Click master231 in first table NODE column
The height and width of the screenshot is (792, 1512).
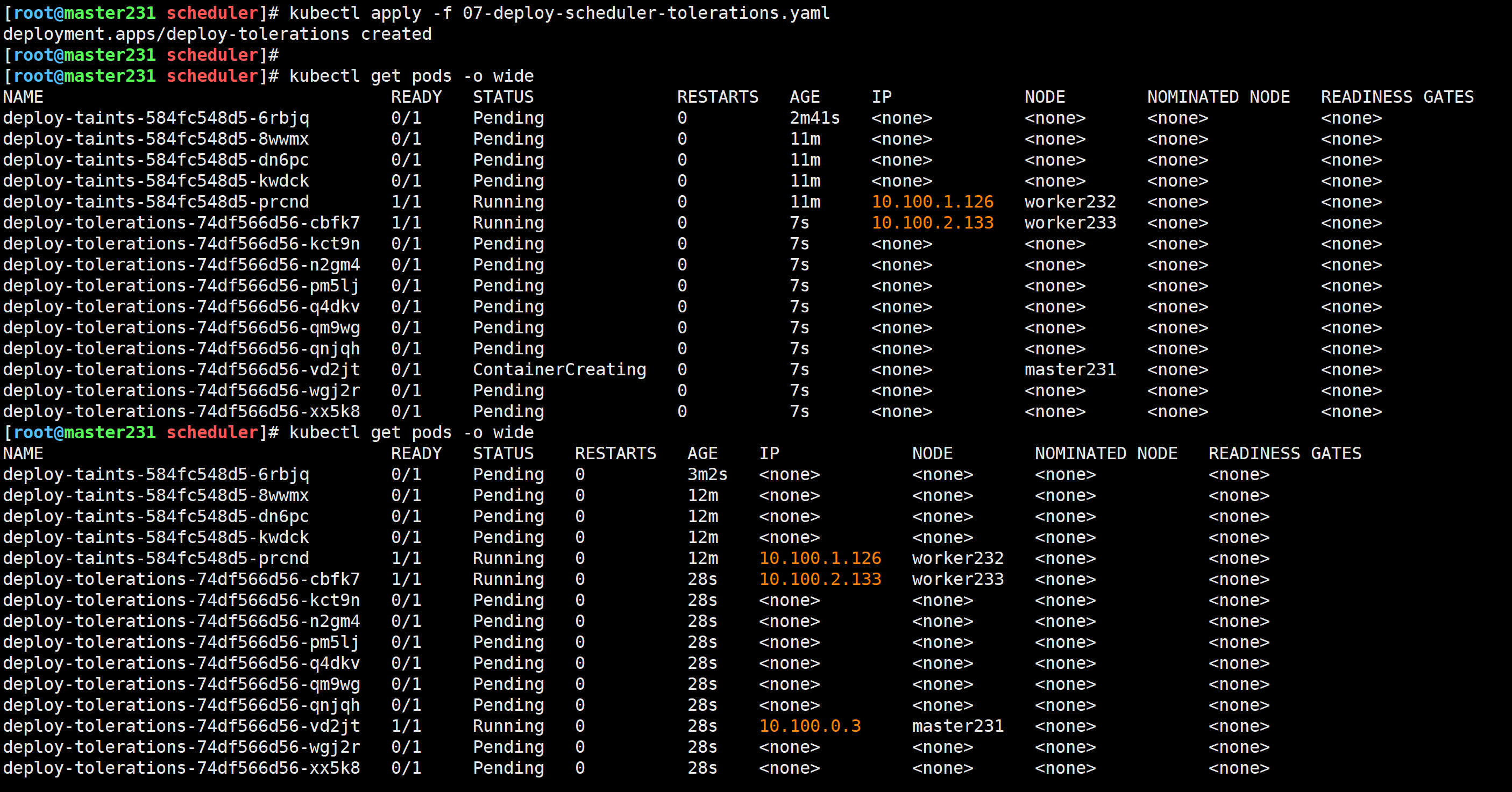pyautogui.click(x=1069, y=369)
